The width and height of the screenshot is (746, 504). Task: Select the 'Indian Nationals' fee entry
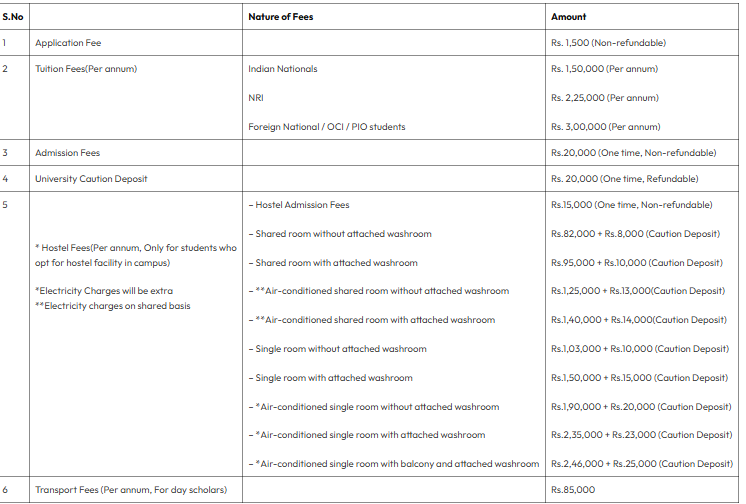tap(283, 69)
